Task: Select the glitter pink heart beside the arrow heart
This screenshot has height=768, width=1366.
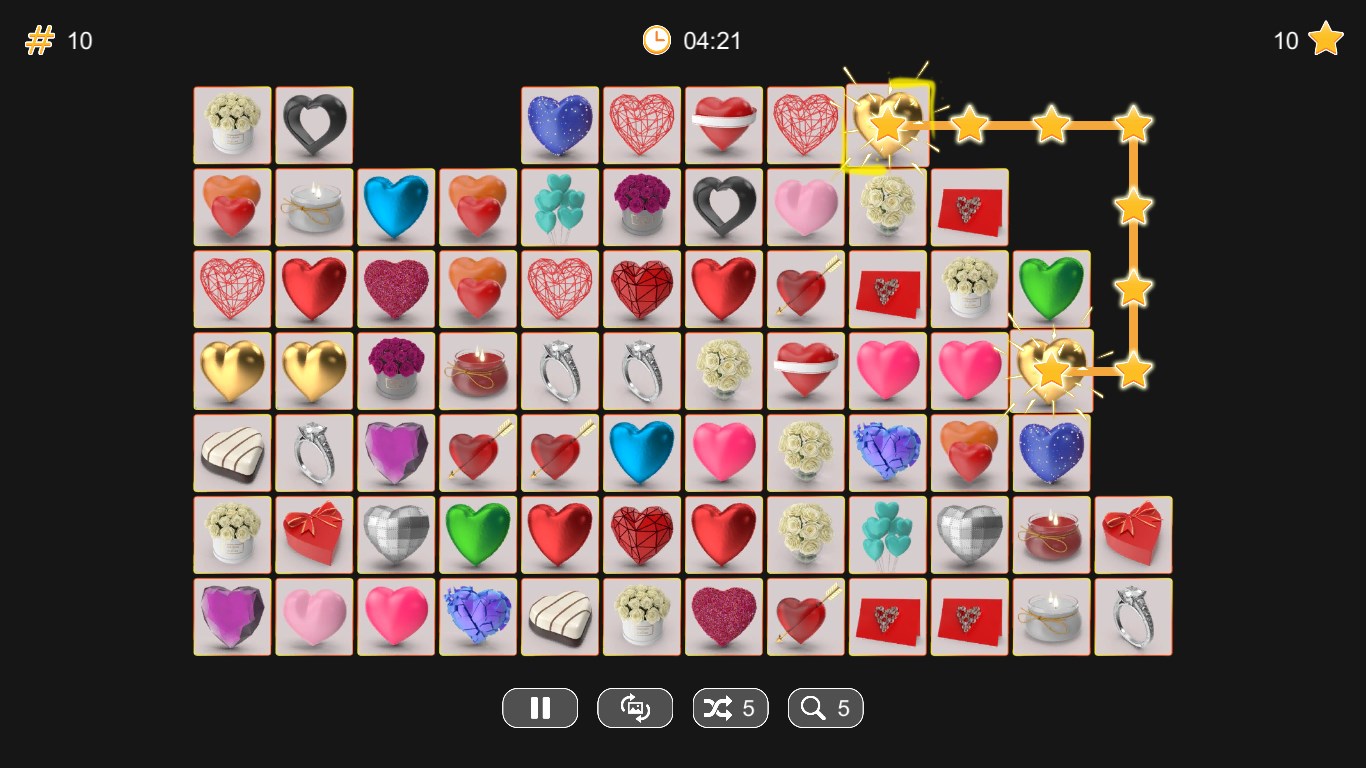Action: click(x=724, y=617)
